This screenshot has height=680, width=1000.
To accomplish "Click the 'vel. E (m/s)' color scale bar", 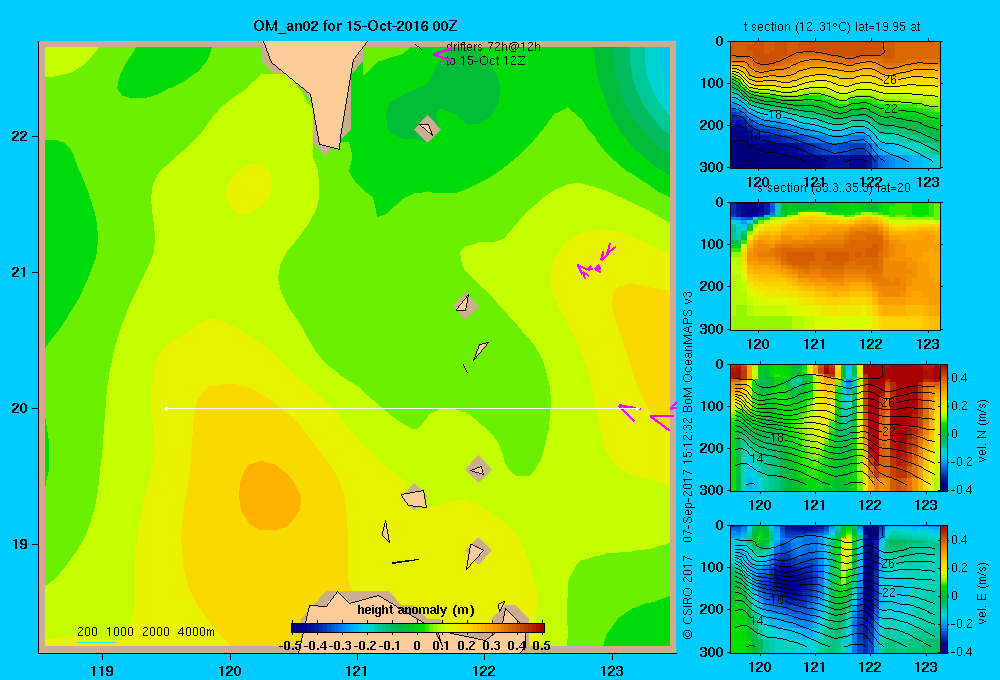I will (945, 589).
